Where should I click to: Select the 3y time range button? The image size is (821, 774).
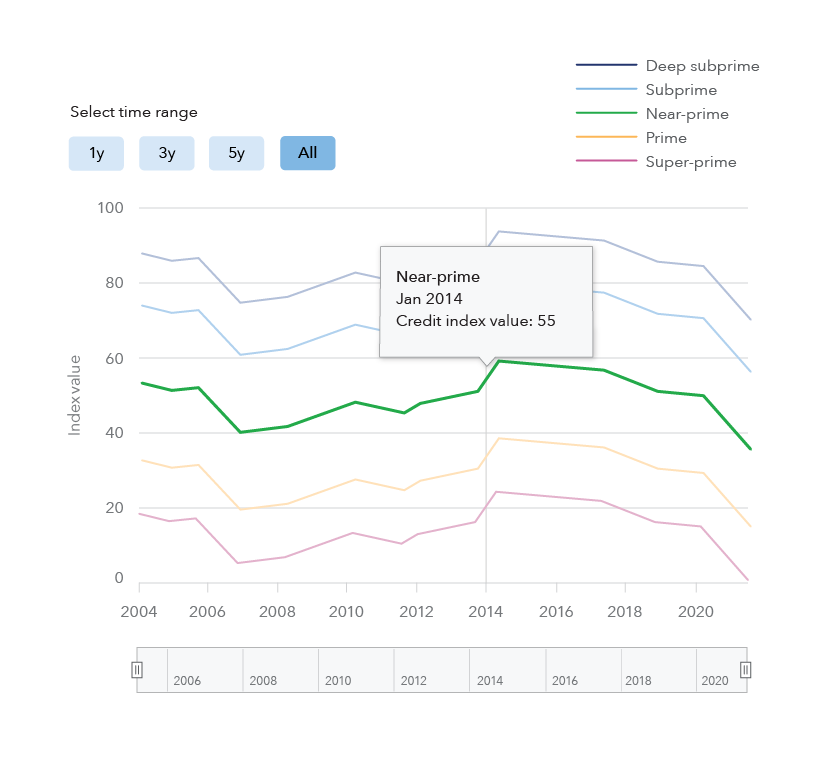(167, 153)
